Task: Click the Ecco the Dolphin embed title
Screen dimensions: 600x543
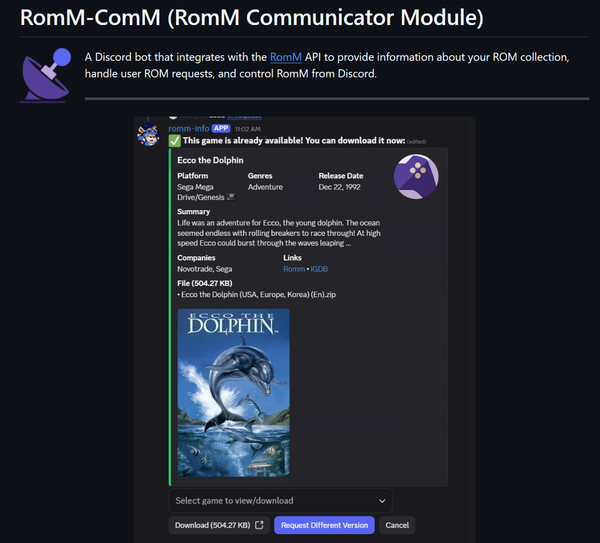Action: [x=210, y=160]
